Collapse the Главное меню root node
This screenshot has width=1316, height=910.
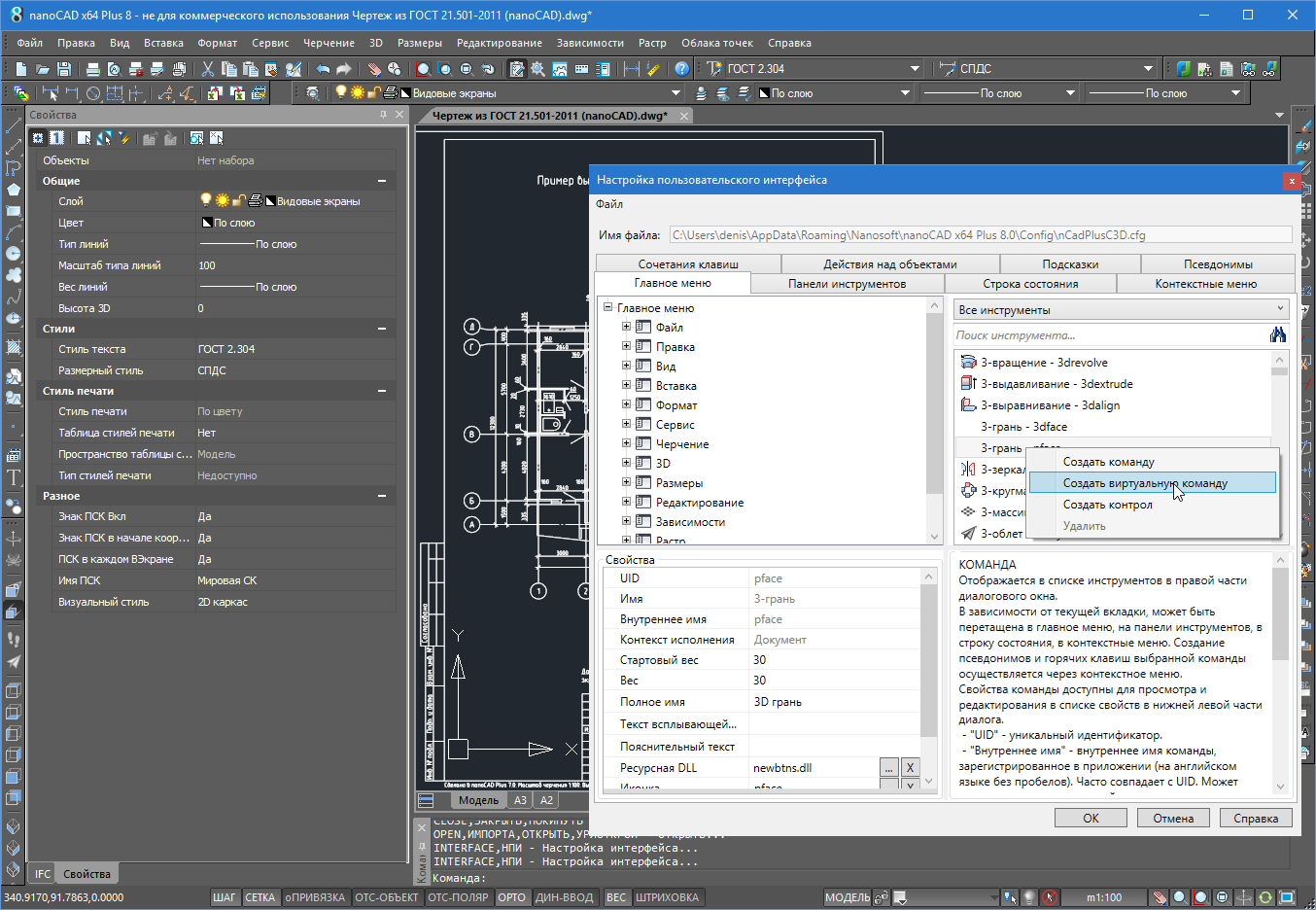[x=608, y=307]
